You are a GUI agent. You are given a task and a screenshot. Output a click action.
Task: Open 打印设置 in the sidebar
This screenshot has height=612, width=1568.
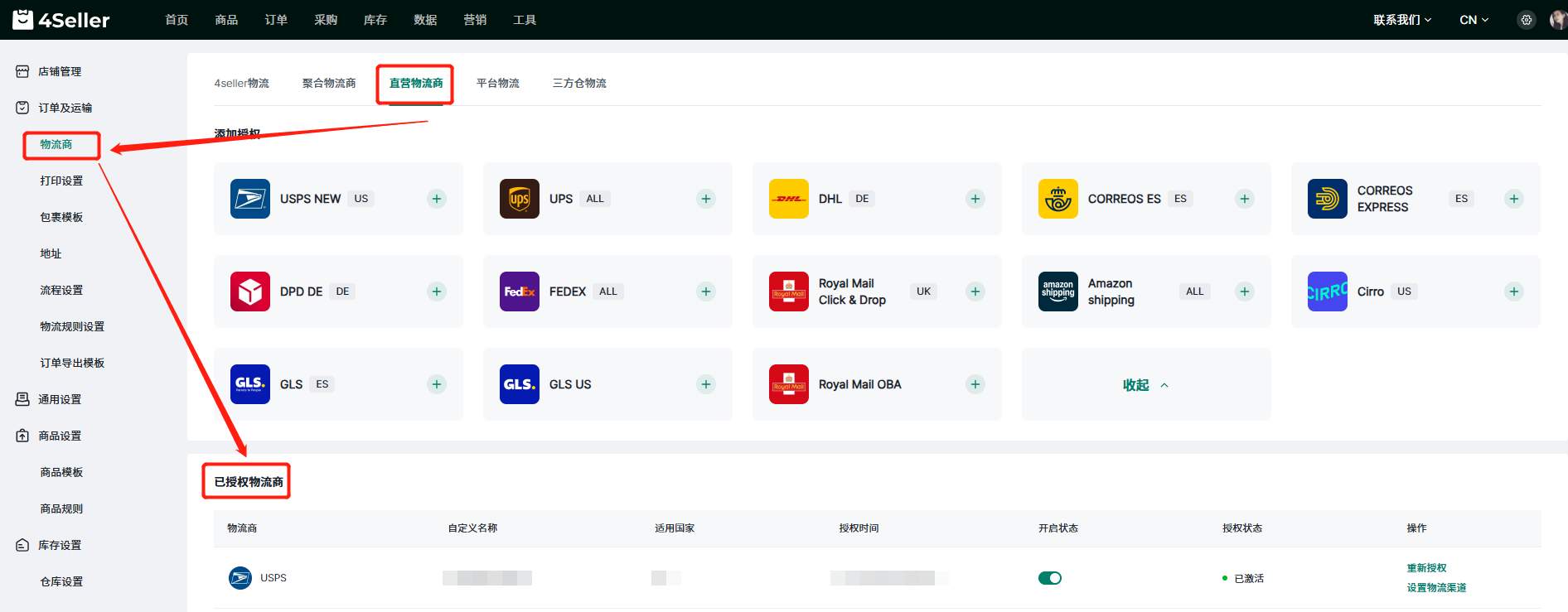(61, 181)
